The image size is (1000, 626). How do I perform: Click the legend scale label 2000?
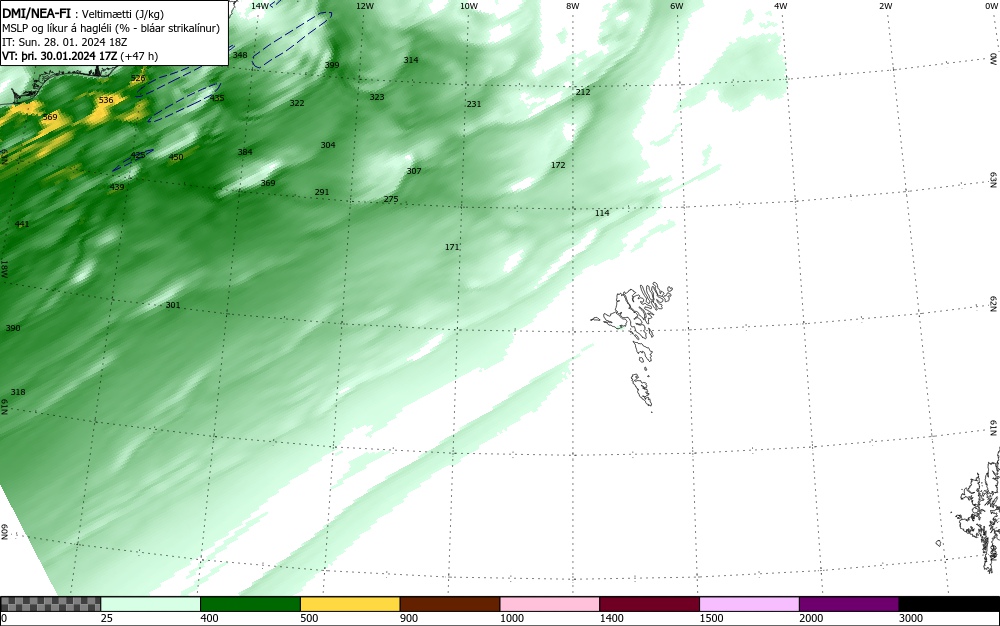811,618
